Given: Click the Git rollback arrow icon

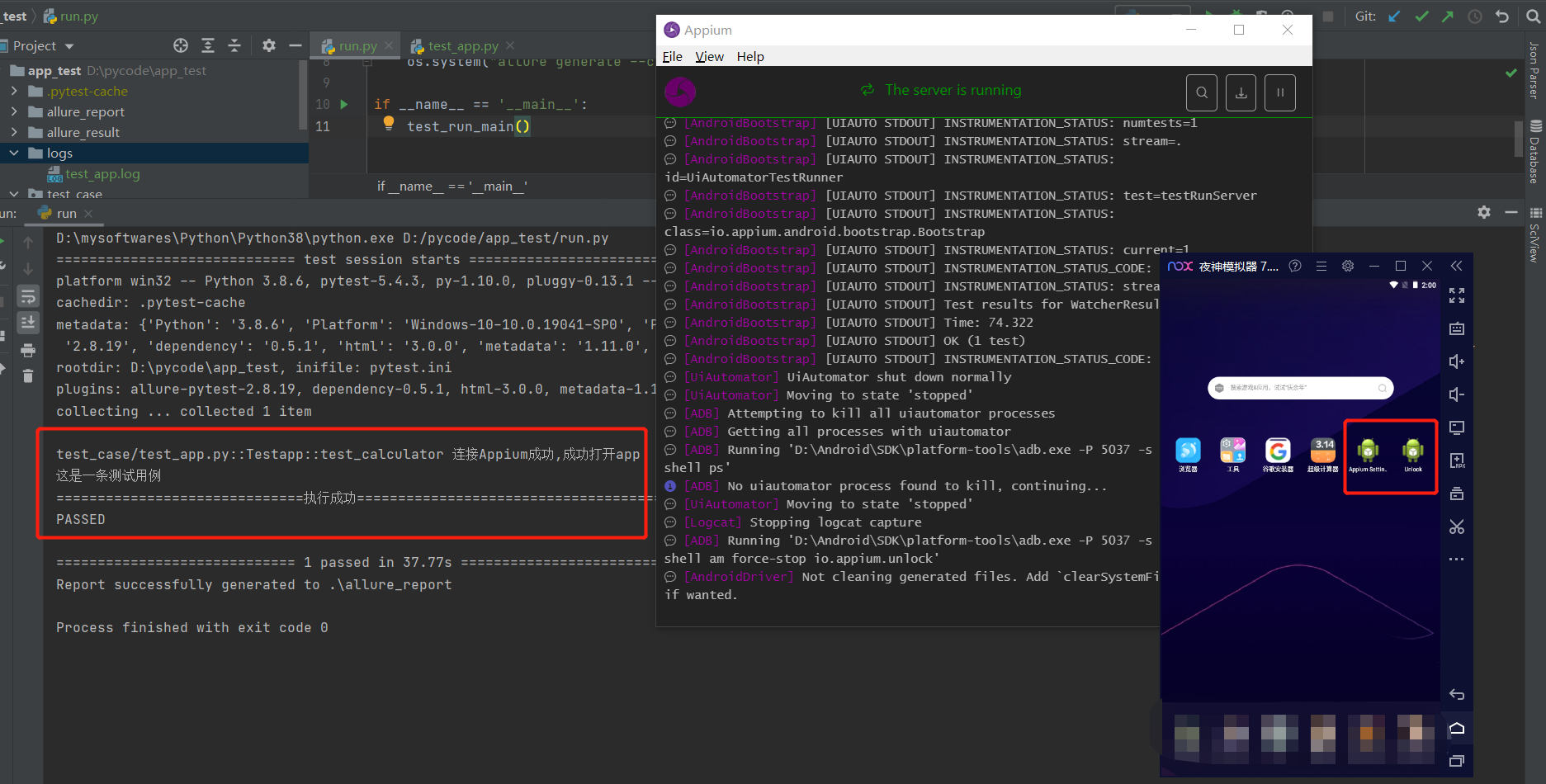Looking at the screenshot, I should [1502, 17].
